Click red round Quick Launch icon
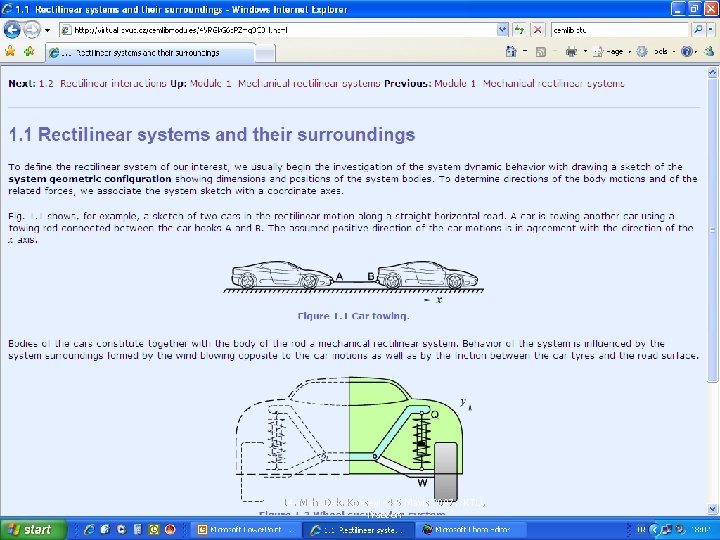The image size is (720, 540). [x=170, y=529]
